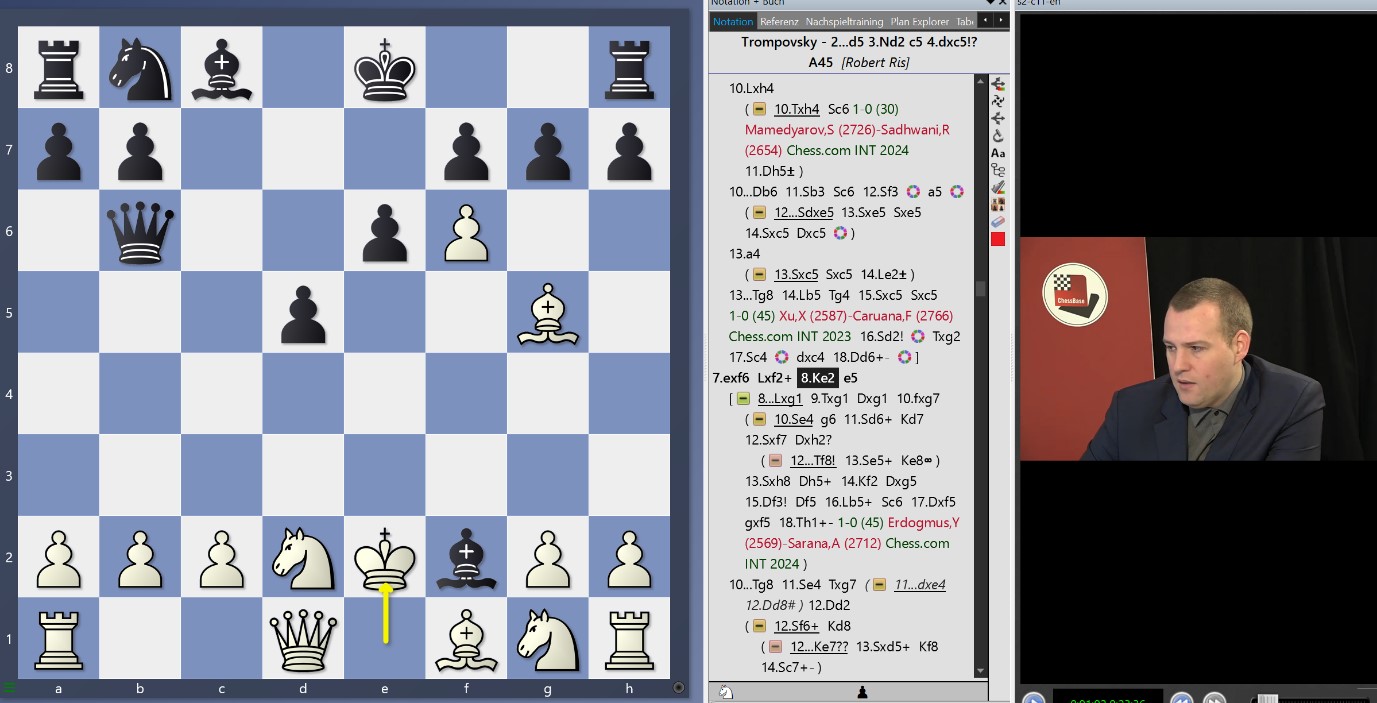Screen dimensions: 1377x703
Task: Select the highlighted move 8.Ke2 in the notation
Action: point(818,378)
